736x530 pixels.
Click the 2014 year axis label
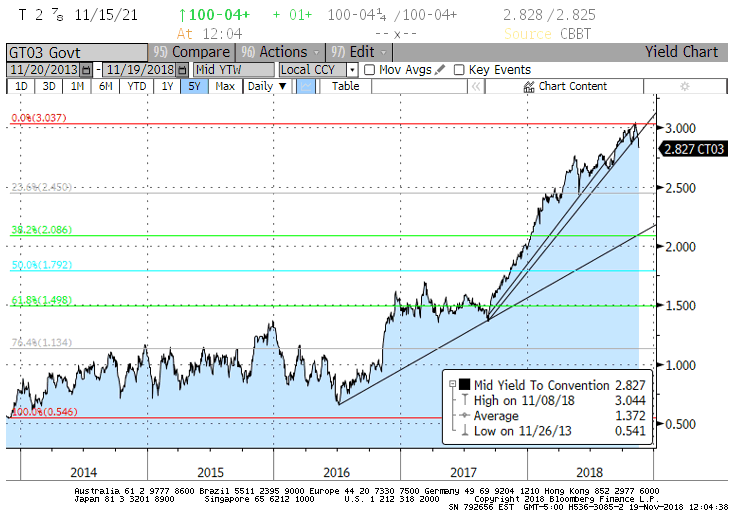tap(84, 472)
